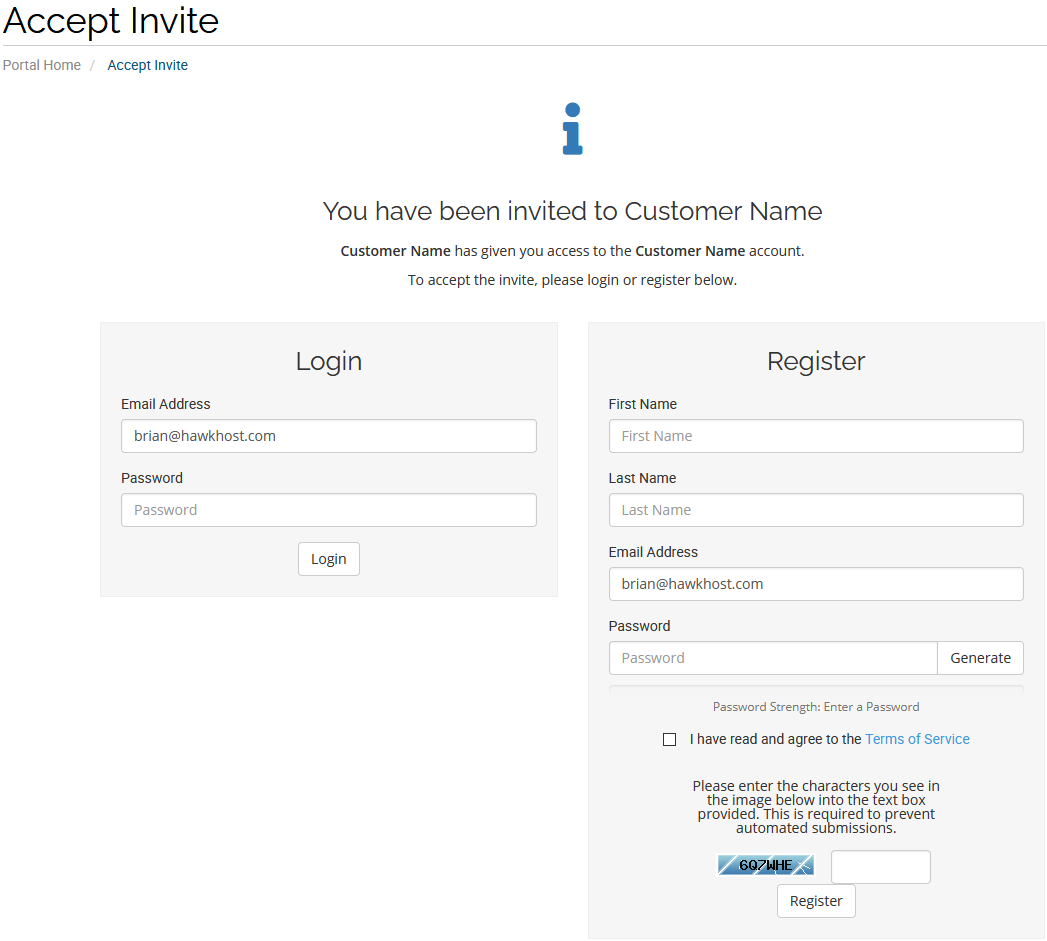The width and height of the screenshot is (1047, 941).
Task: Click the password strength meter bar
Action: 815,688
